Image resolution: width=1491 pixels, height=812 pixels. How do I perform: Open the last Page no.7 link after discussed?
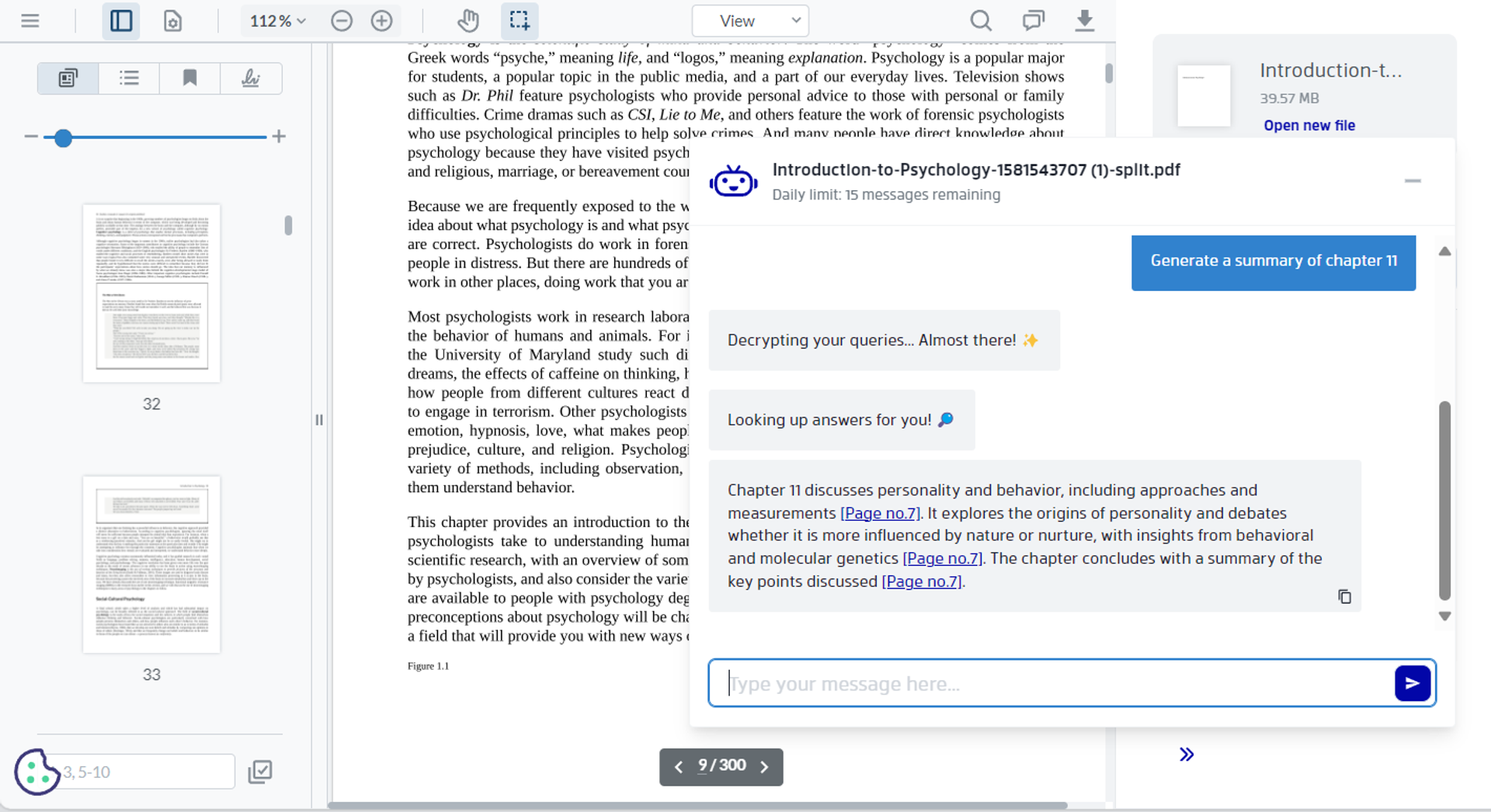922,581
